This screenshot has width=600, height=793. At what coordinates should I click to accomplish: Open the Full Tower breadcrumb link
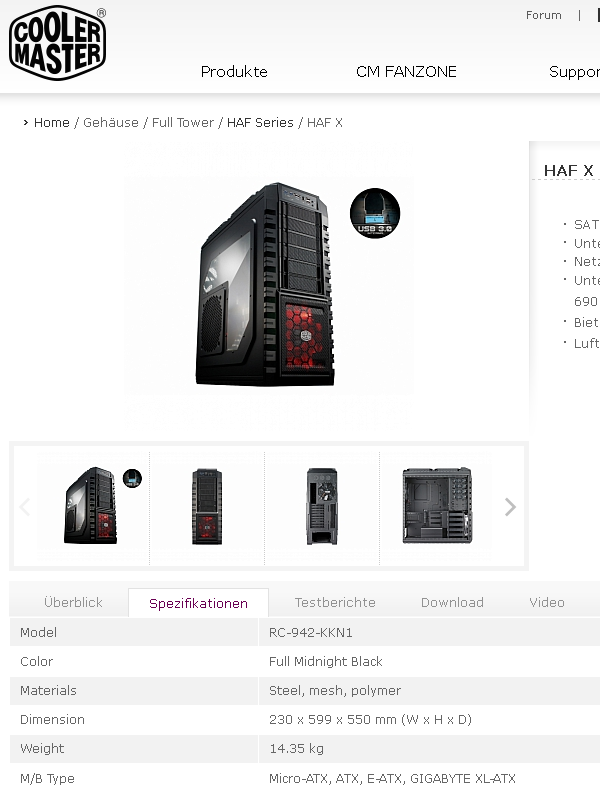(183, 122)
